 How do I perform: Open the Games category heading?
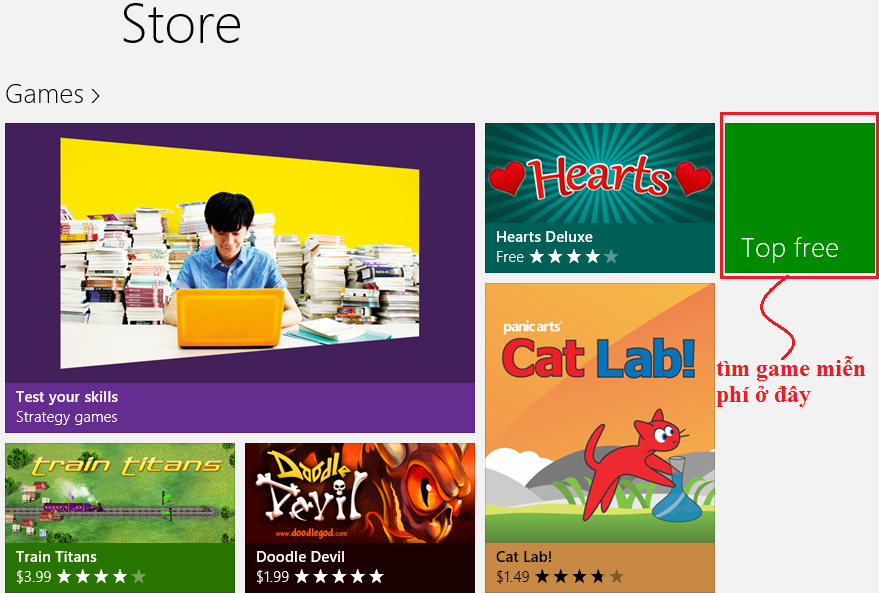pos(44,94)
